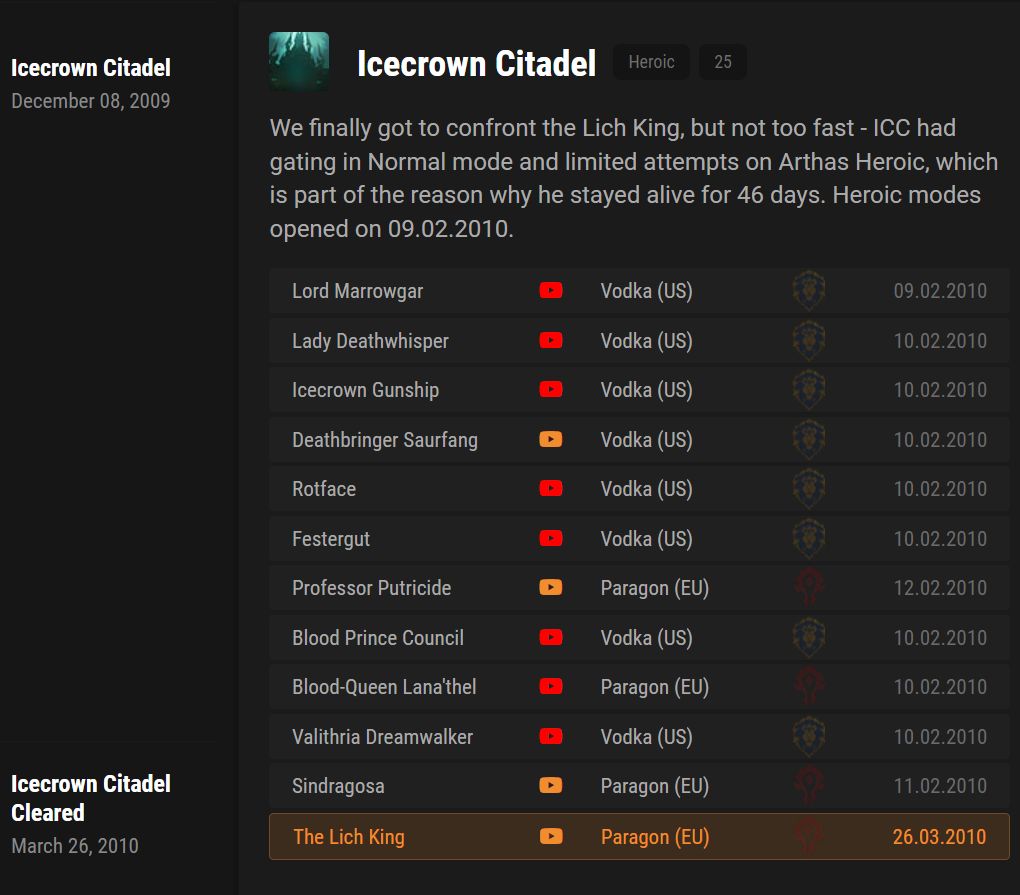Click Vodka (US) guild on Festergut row
Viewport: 1020px width, 895px height.
[646, 539]
